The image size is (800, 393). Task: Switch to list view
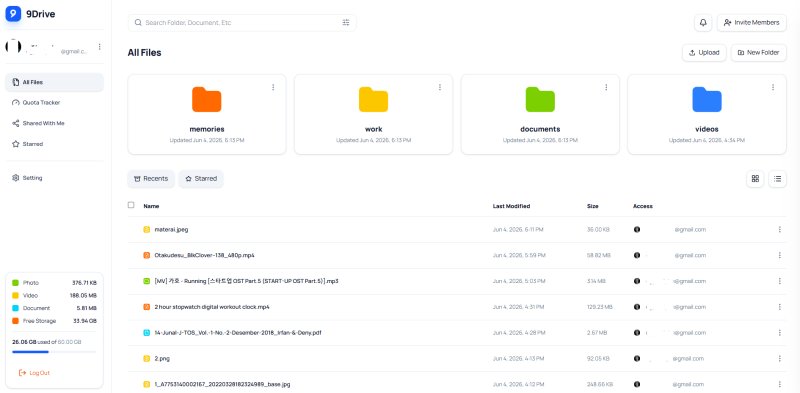[778, 179]
